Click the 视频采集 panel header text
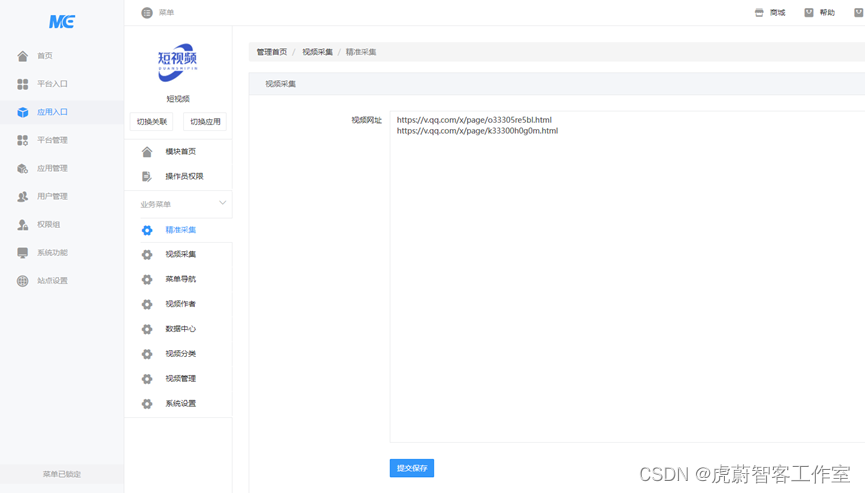This screenshot has height=493, width=865. [280, 84]
